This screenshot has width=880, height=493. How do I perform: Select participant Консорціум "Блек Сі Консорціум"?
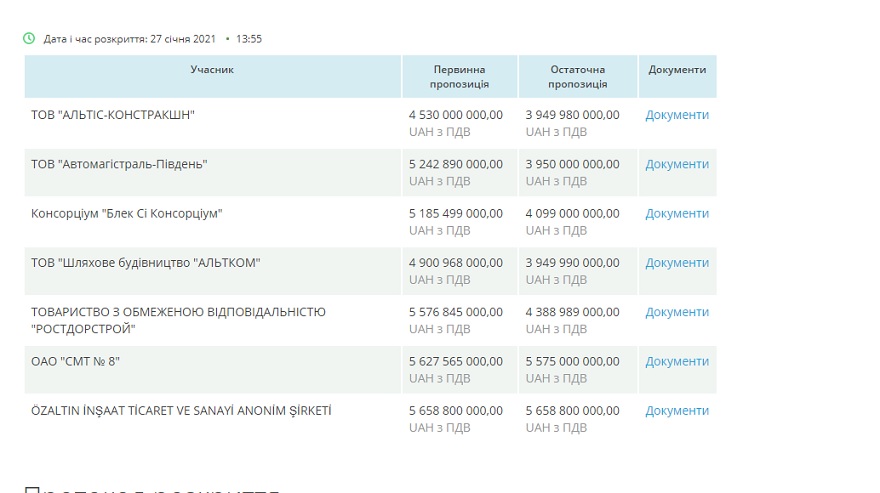click(x=126, y=213)
